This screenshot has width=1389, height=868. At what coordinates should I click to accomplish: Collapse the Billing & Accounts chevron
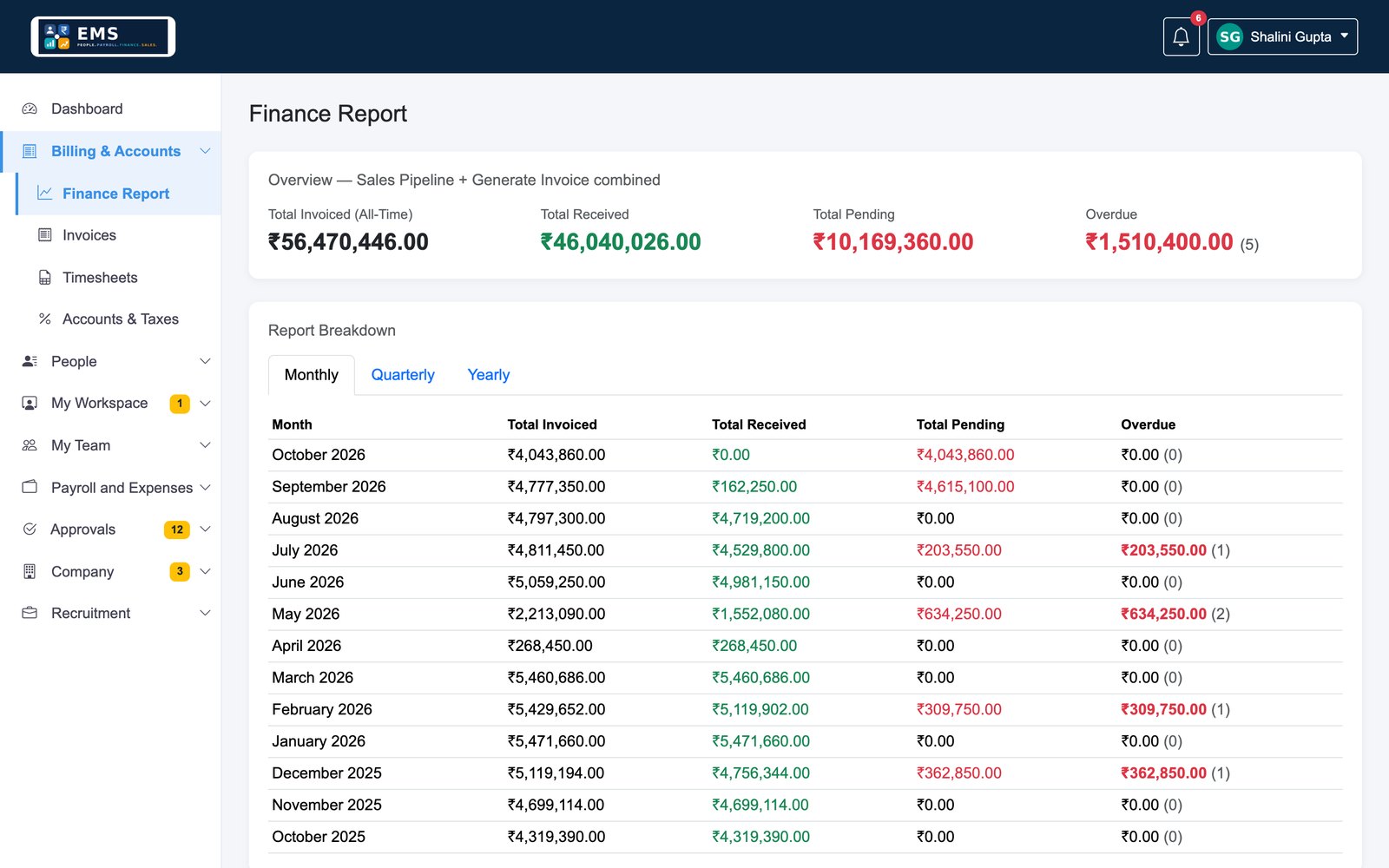[x=205, y=151]
